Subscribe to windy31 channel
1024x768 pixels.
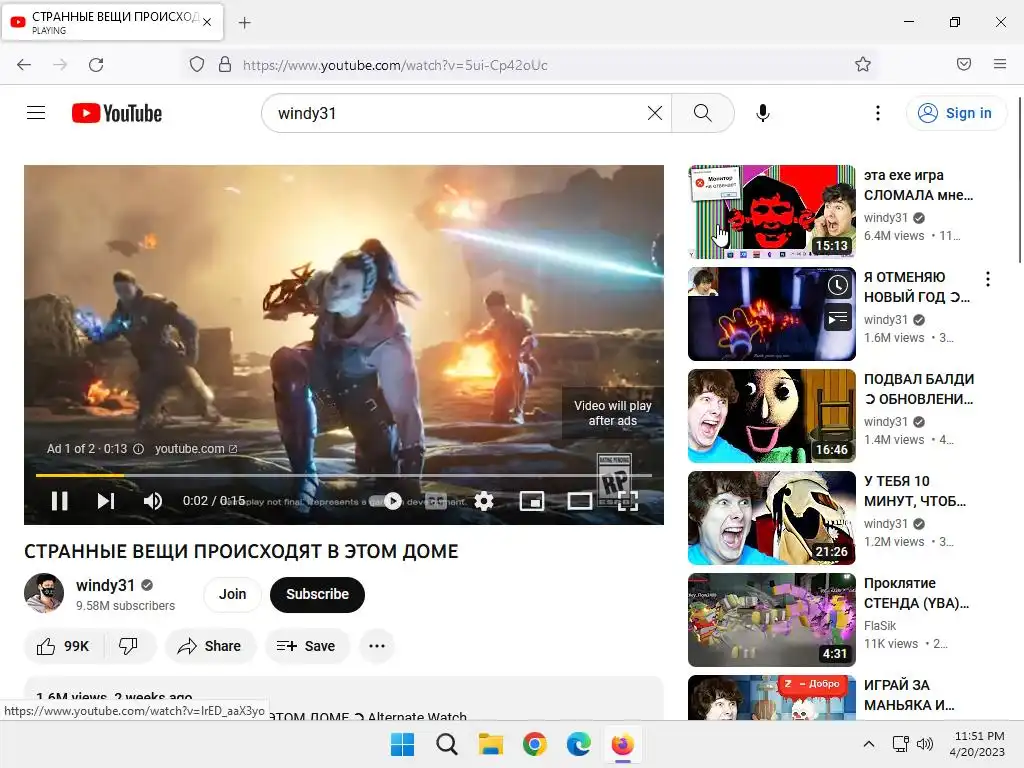317,594
